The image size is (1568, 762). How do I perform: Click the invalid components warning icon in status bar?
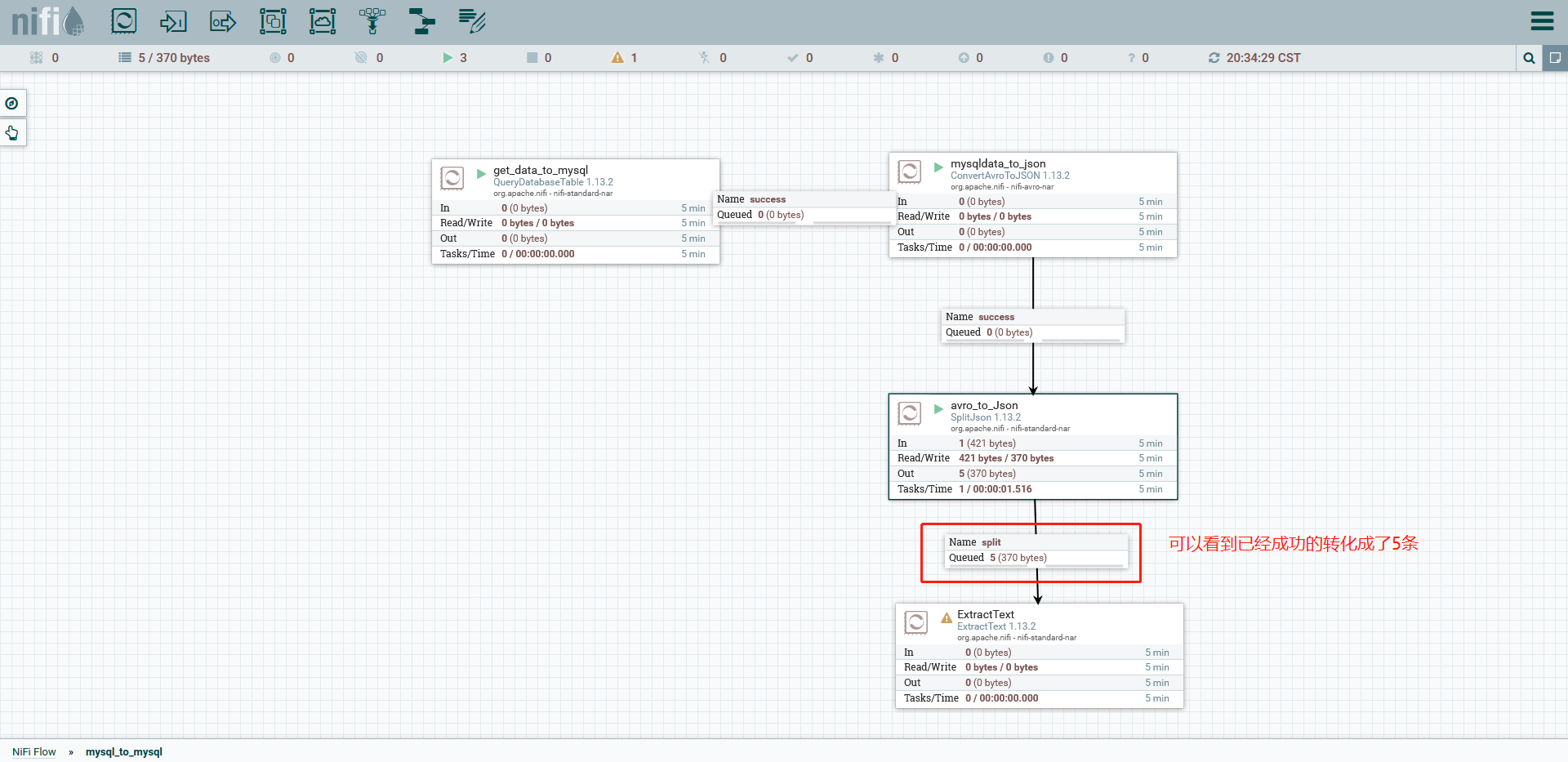coord(617,58)
